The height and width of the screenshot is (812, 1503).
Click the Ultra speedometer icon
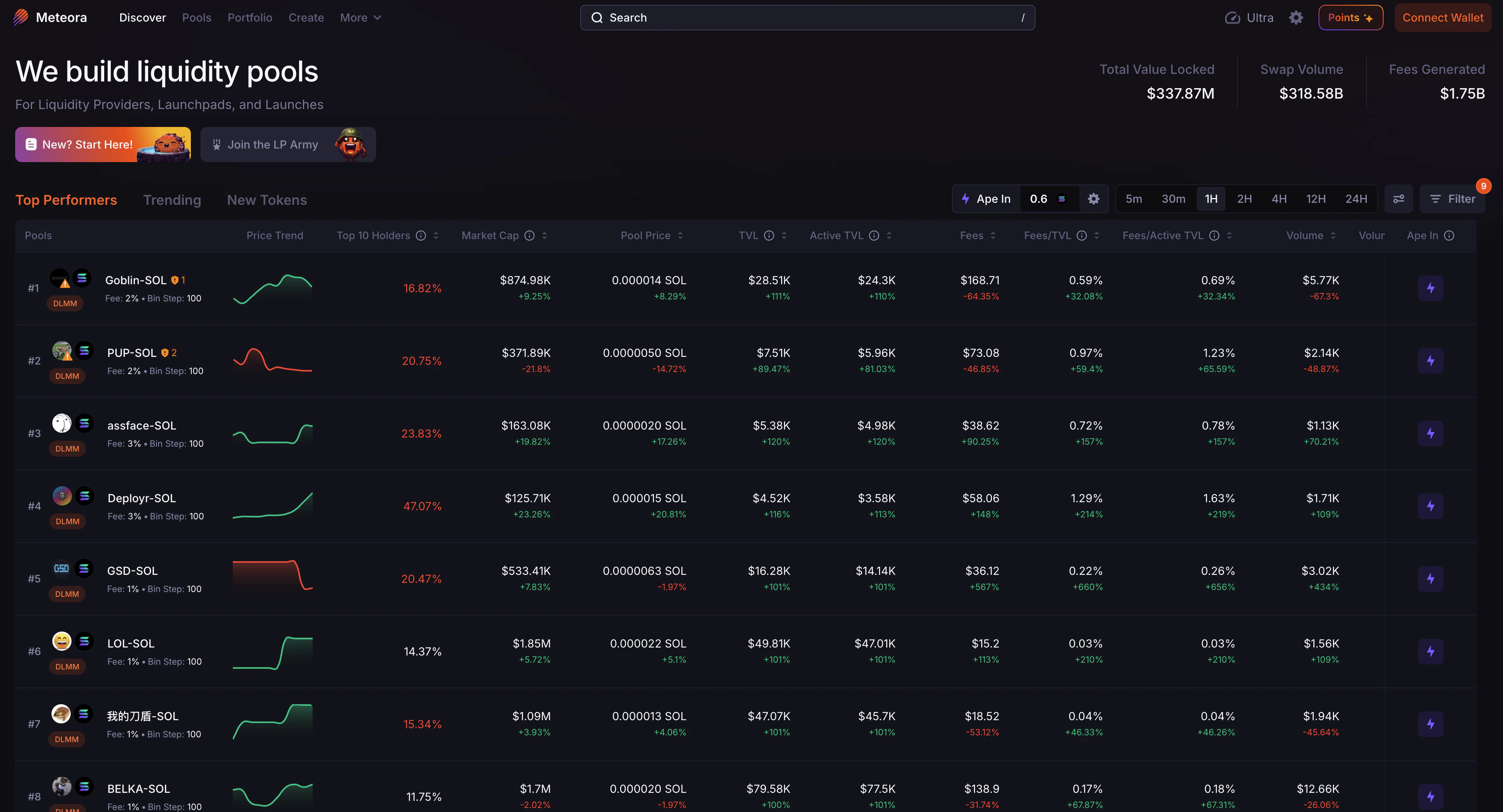(x=1232, y=18)
